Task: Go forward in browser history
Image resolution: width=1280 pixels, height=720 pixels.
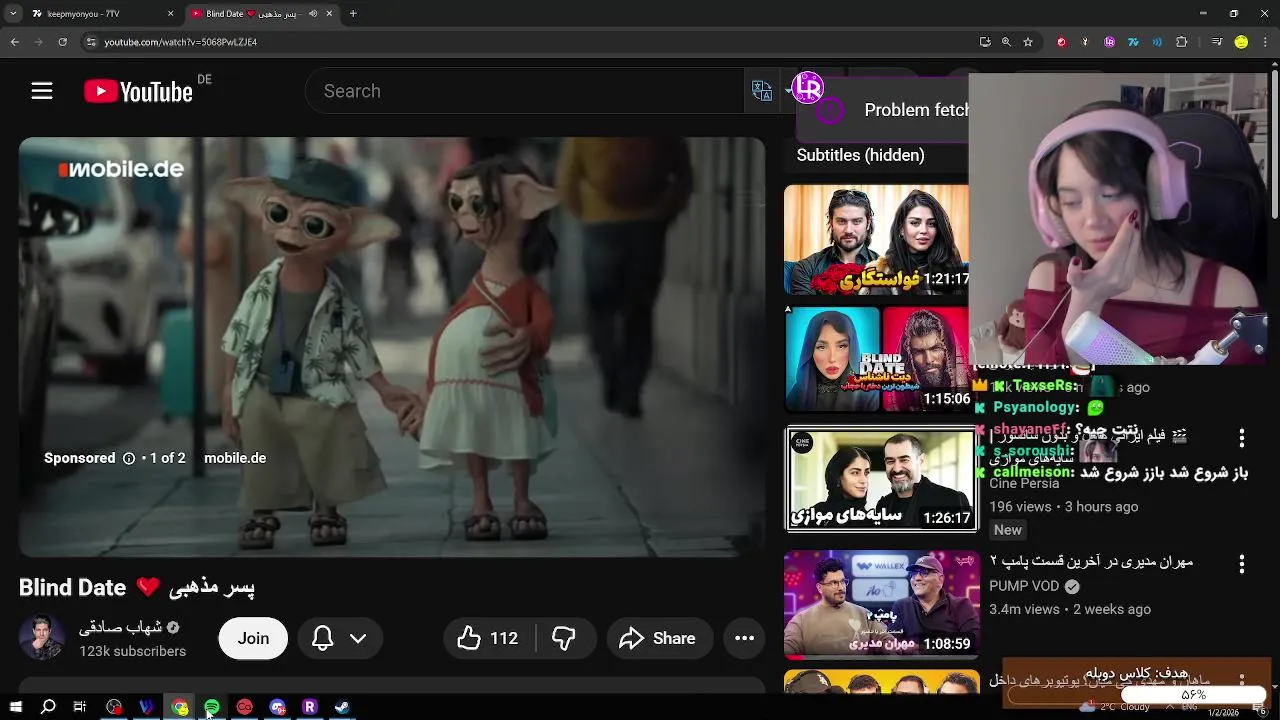Action: [x=38, y=42]
